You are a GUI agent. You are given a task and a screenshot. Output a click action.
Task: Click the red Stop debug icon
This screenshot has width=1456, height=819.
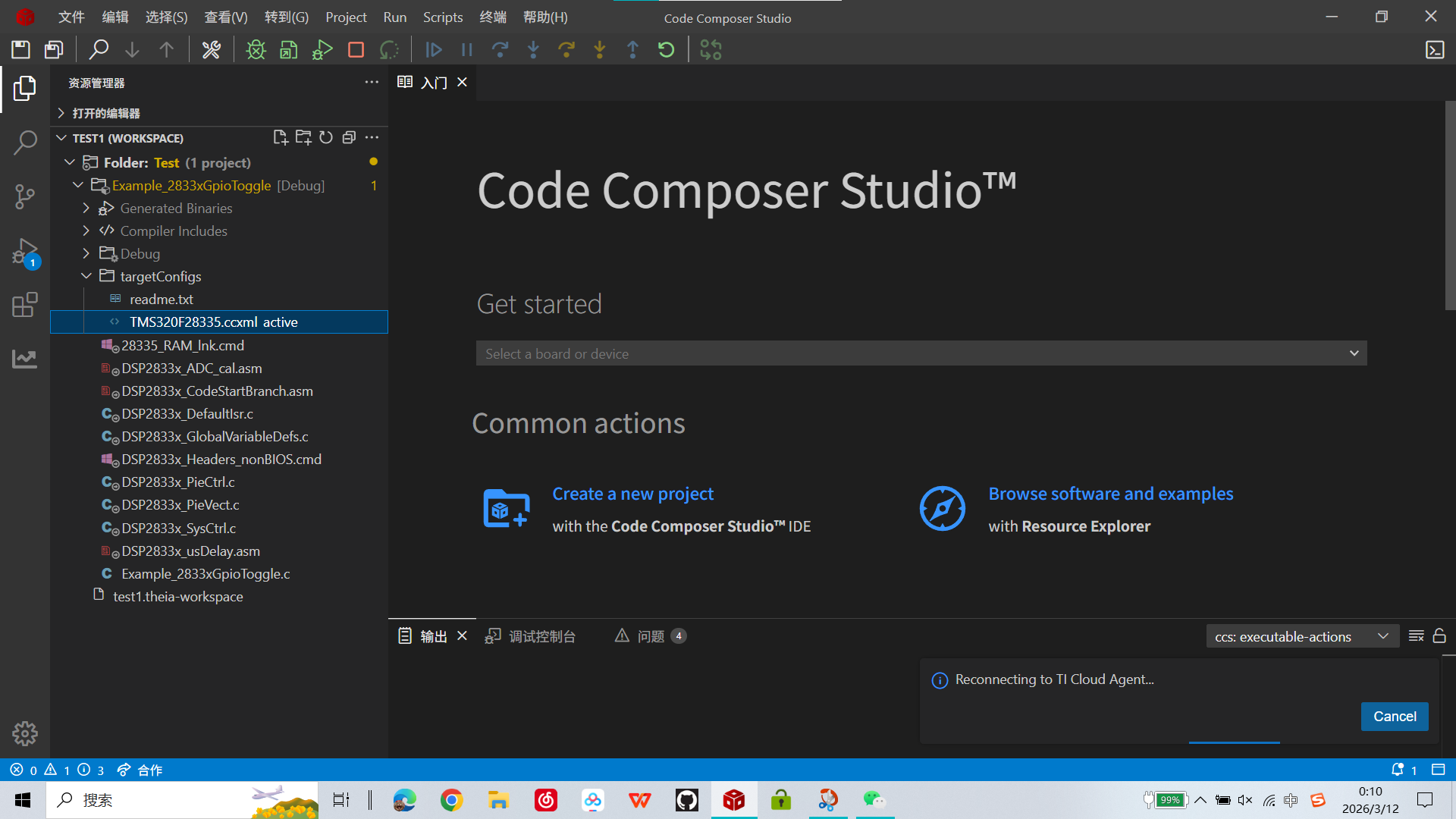click(x=356, y=50)
